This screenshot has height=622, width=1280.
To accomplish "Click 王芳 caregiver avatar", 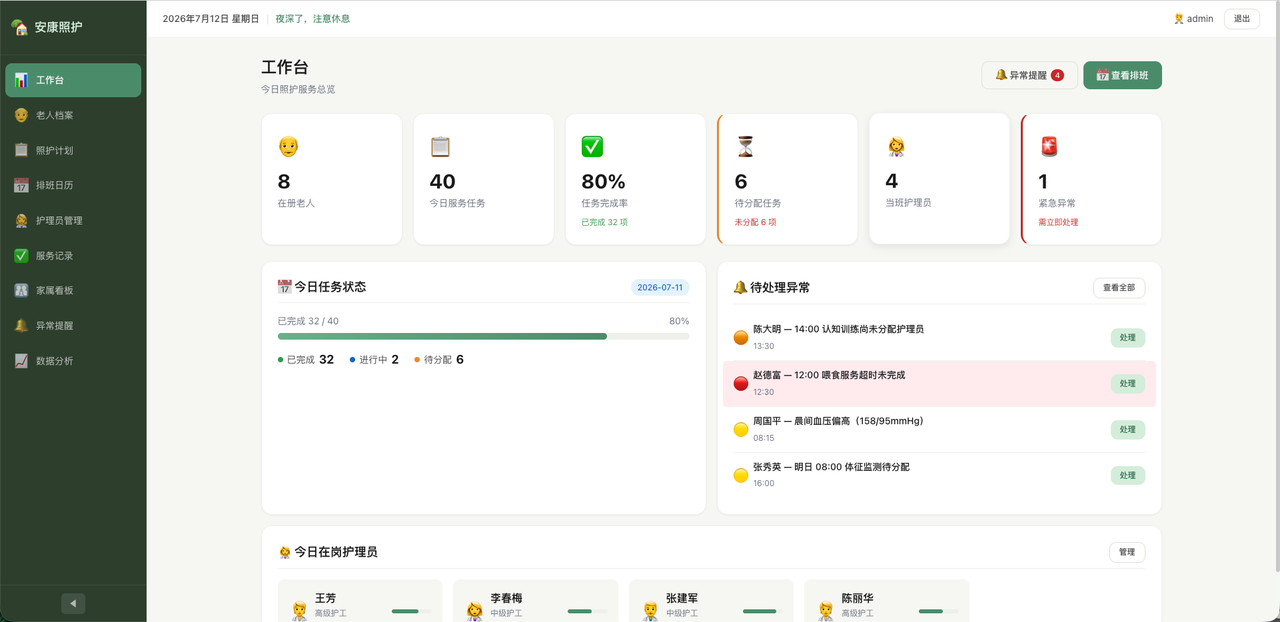I will 298,610.
